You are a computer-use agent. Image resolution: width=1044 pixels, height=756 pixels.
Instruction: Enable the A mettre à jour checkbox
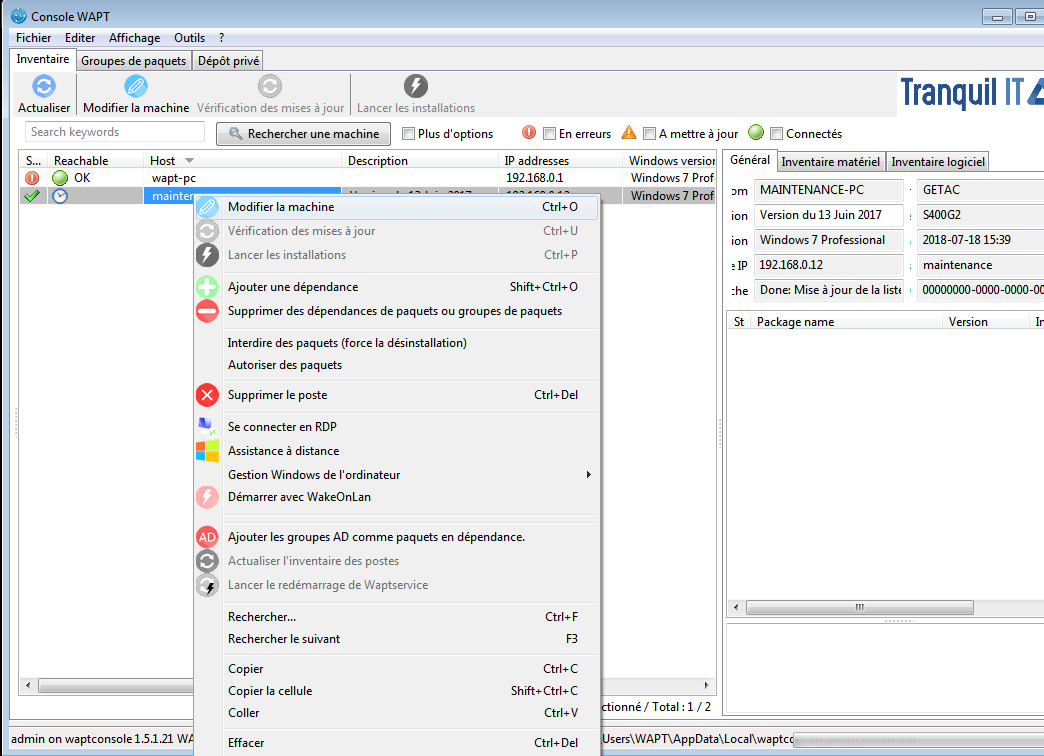(x=649, y=134)
